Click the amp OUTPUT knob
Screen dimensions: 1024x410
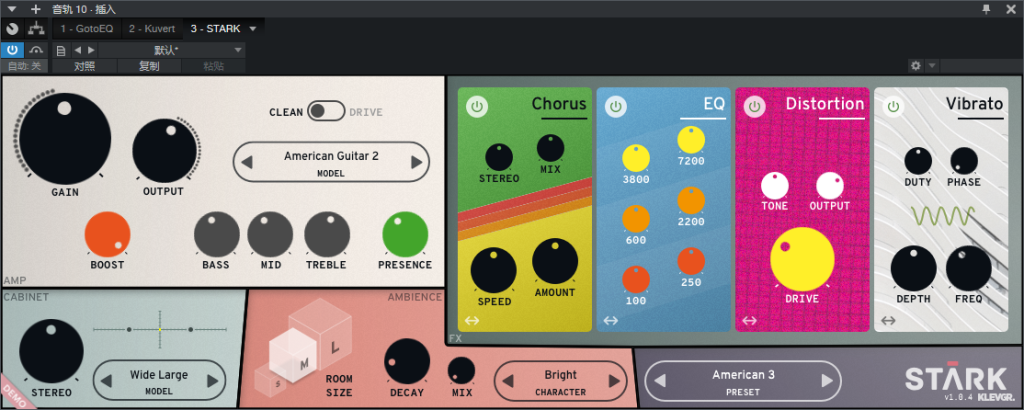click(x=165, y=151)
